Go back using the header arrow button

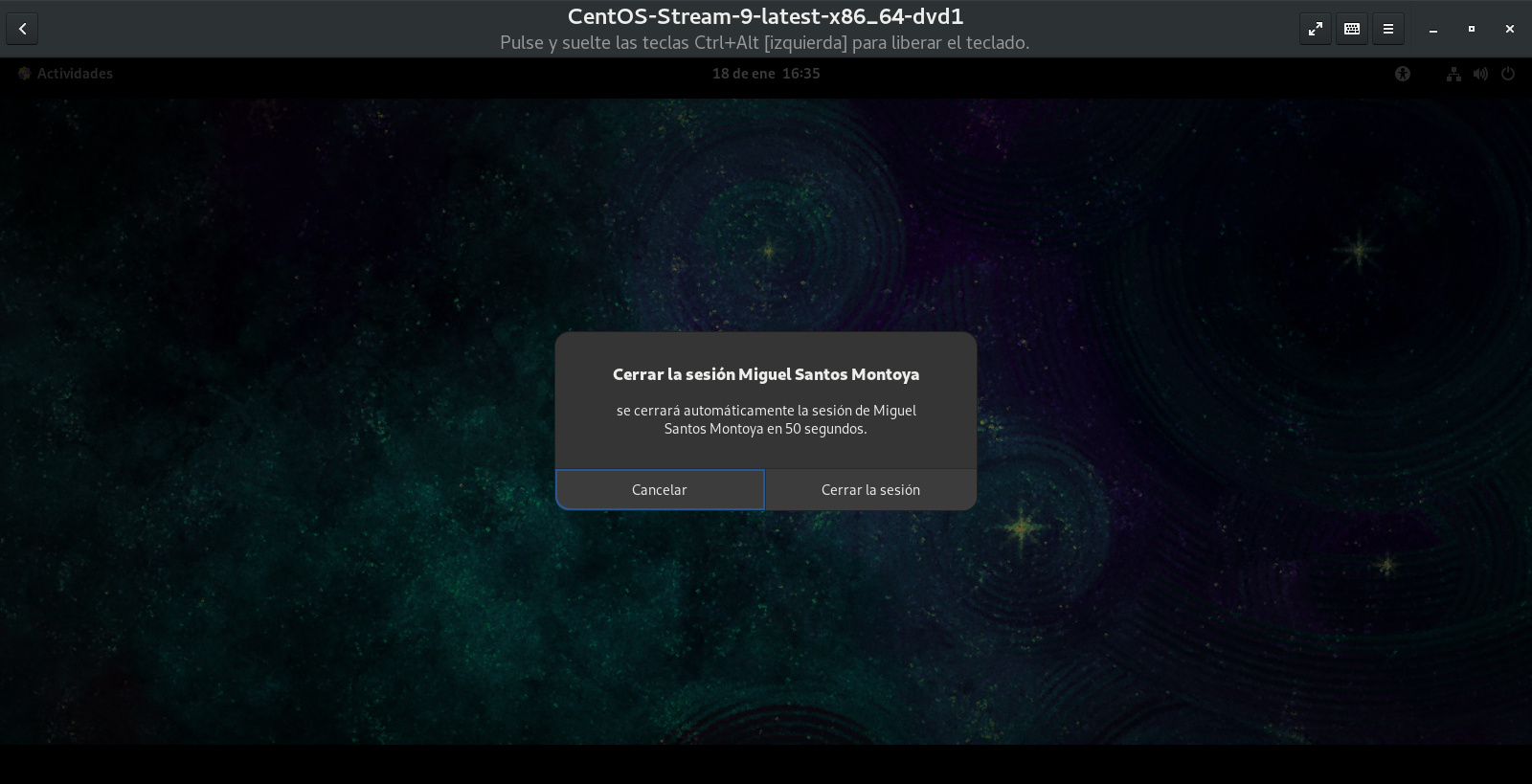22,29
